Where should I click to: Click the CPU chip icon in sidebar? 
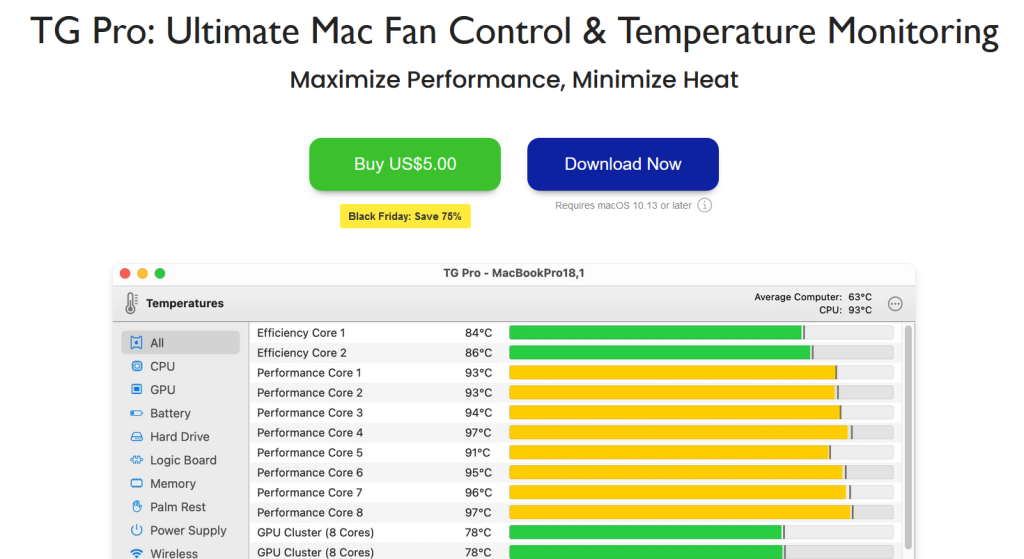click(137, 366)
